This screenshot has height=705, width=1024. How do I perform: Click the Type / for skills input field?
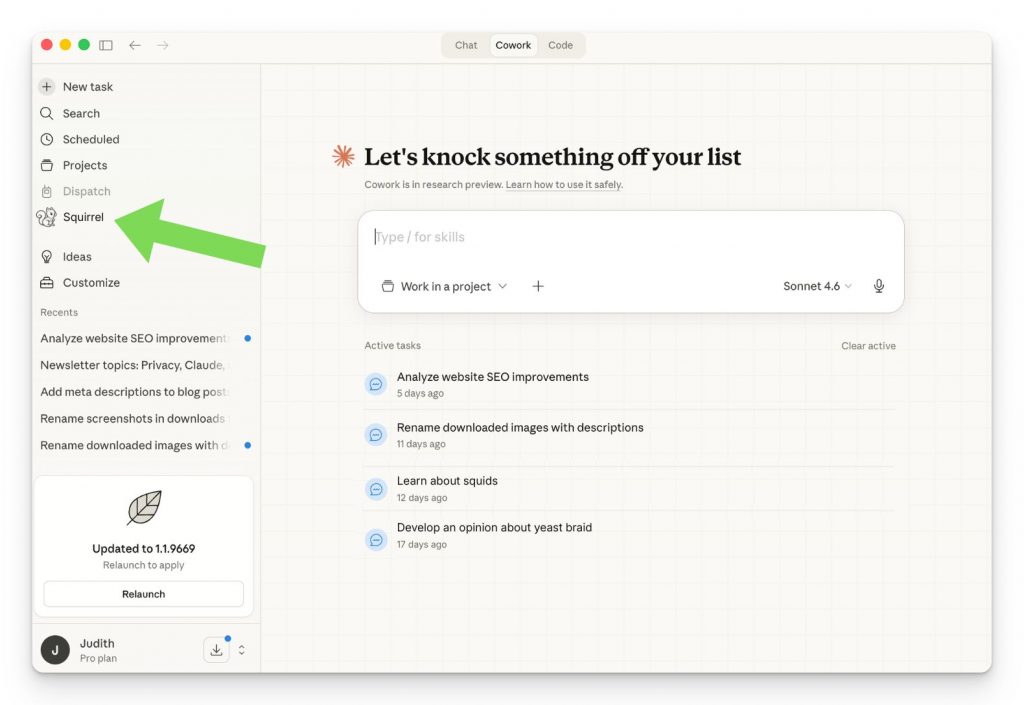[630, 237]
